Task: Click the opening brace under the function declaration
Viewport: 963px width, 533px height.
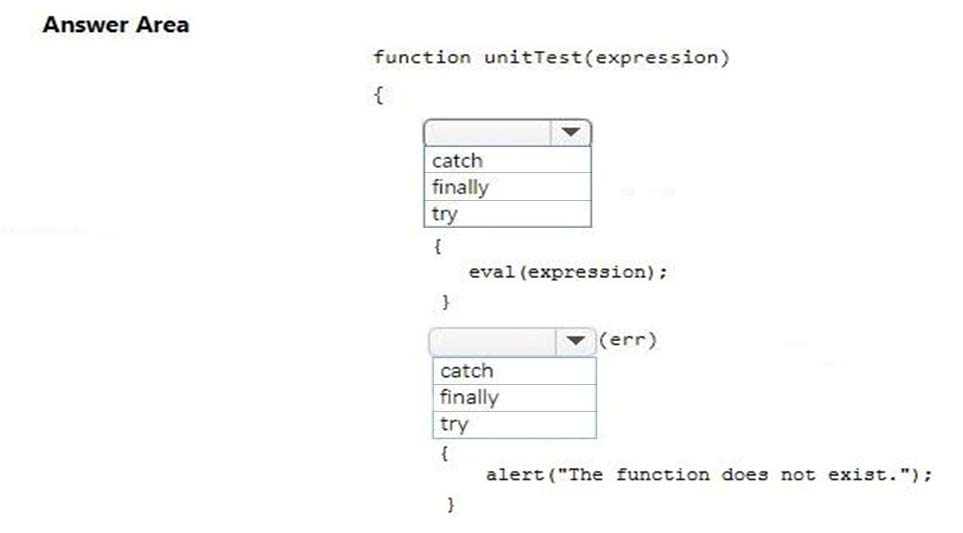Action: point(379,95)
